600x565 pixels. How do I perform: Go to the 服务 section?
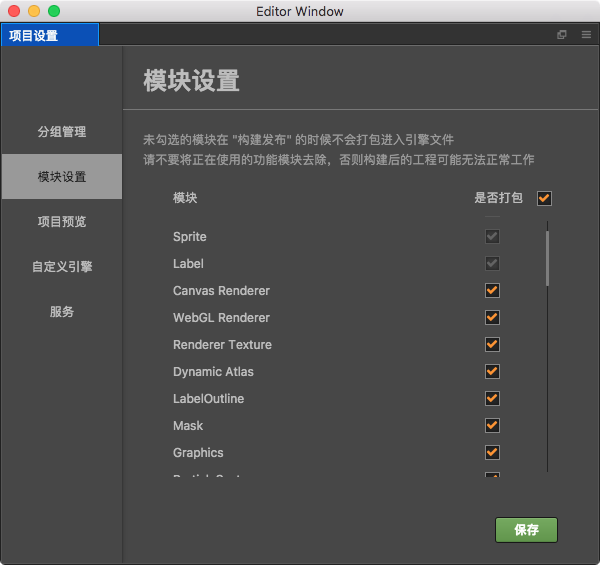(62, 311)
